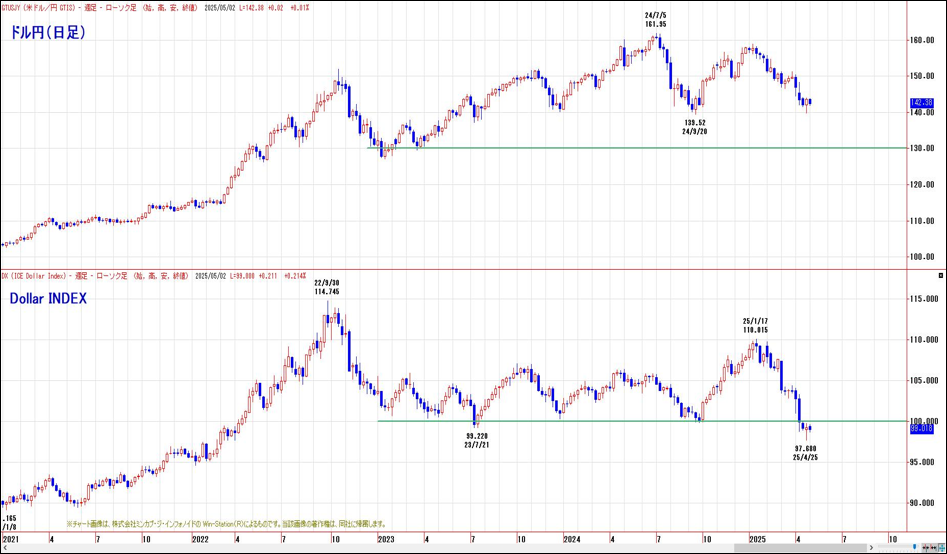This screenshot has height=554, width=947.
Task: Click the 25/1/17 110.015 peak label
Action: pyautogui.click(x=756, y=326)
